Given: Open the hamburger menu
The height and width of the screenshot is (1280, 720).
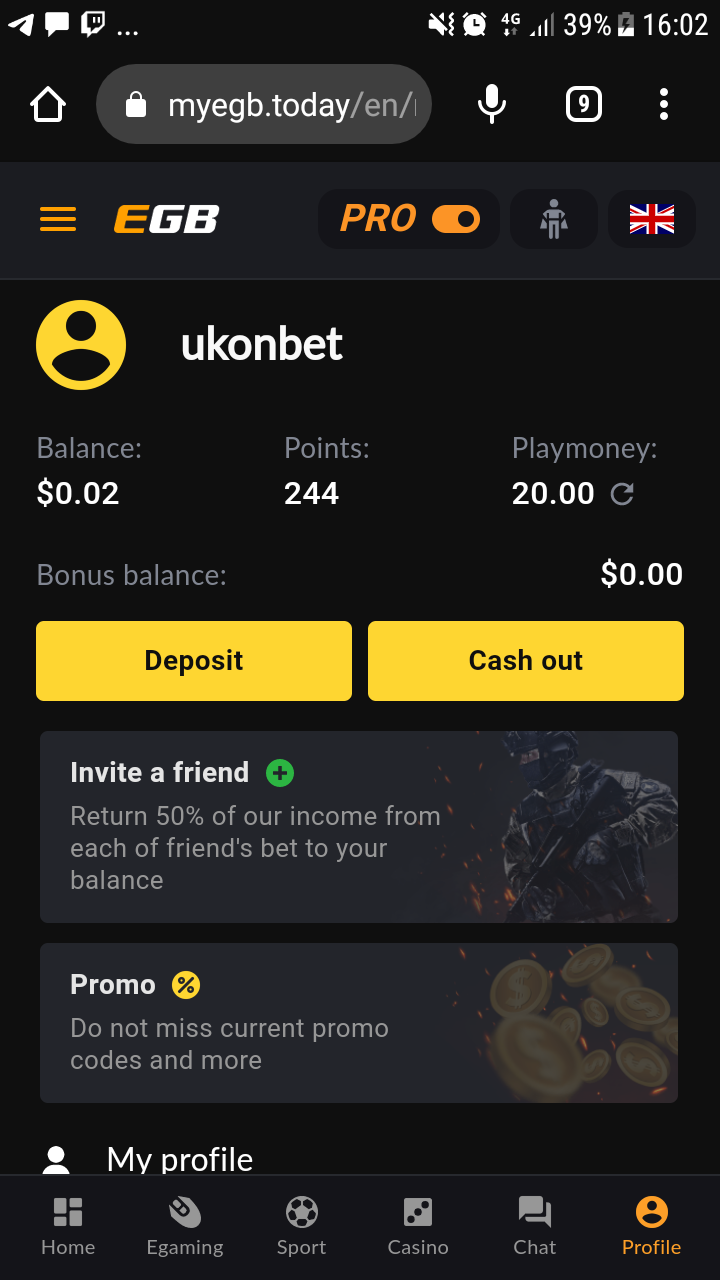Looking at the screenshot, I should click(x=58, y=219).
